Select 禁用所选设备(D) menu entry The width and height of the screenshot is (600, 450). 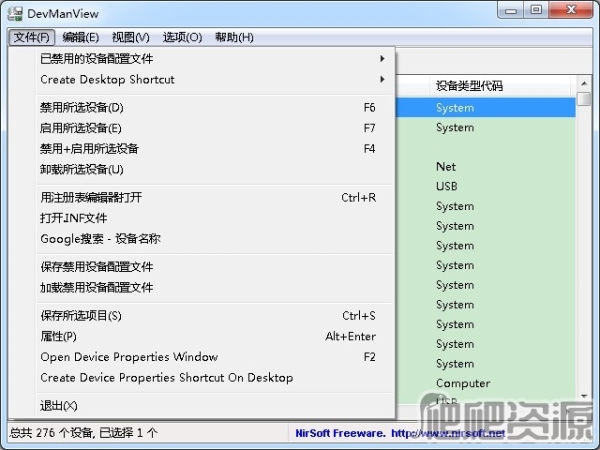(82, 107)
